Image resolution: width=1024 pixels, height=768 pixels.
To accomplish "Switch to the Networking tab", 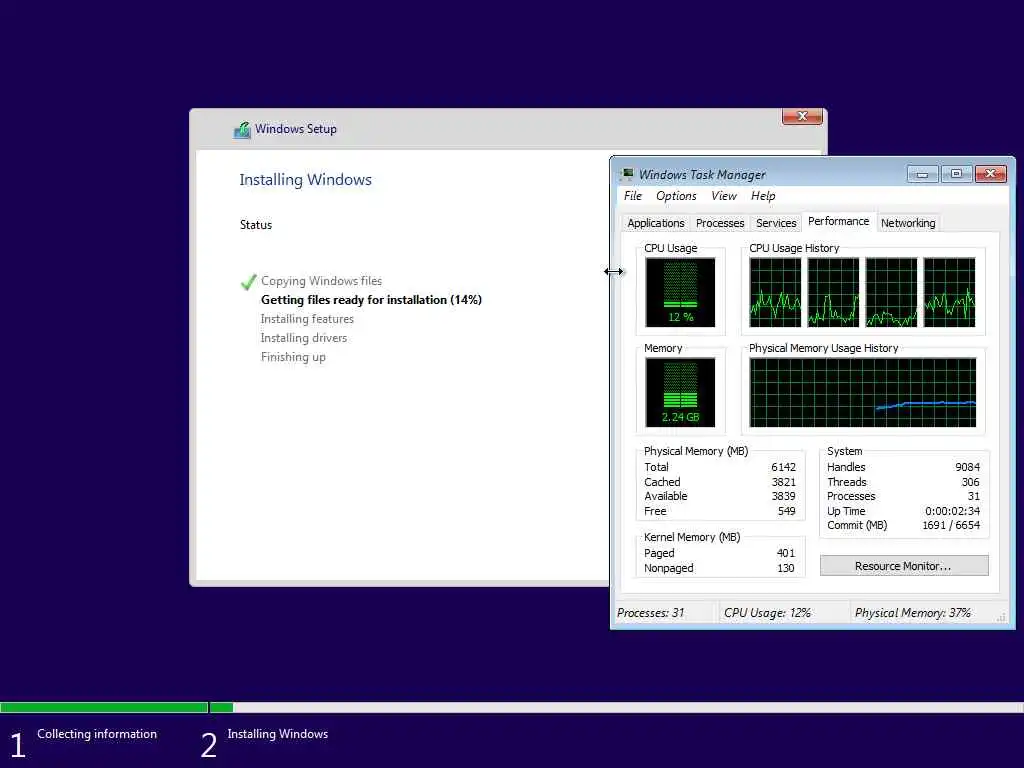I will click(908, 223).
